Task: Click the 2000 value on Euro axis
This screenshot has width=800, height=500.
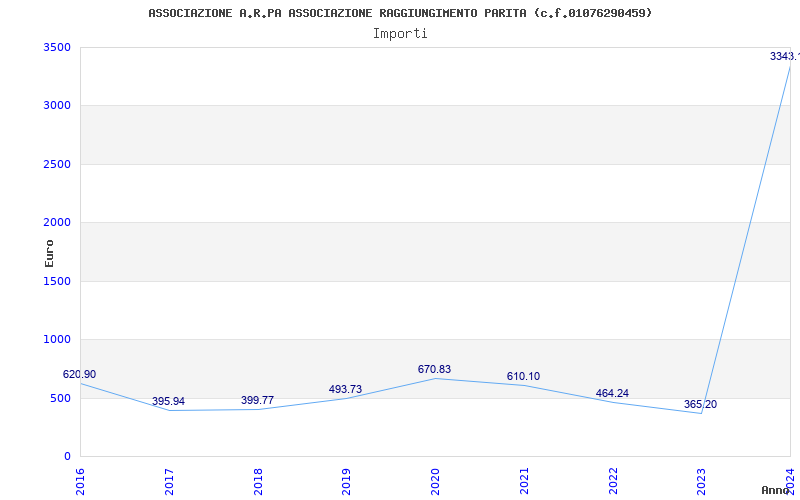Action: coord(57,222)
